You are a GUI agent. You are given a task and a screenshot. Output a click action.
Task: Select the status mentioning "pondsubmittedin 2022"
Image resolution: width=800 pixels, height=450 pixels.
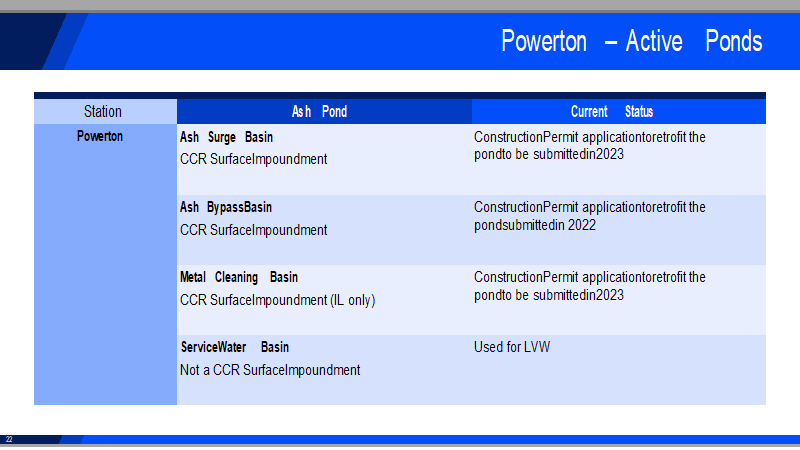[589, 216]
